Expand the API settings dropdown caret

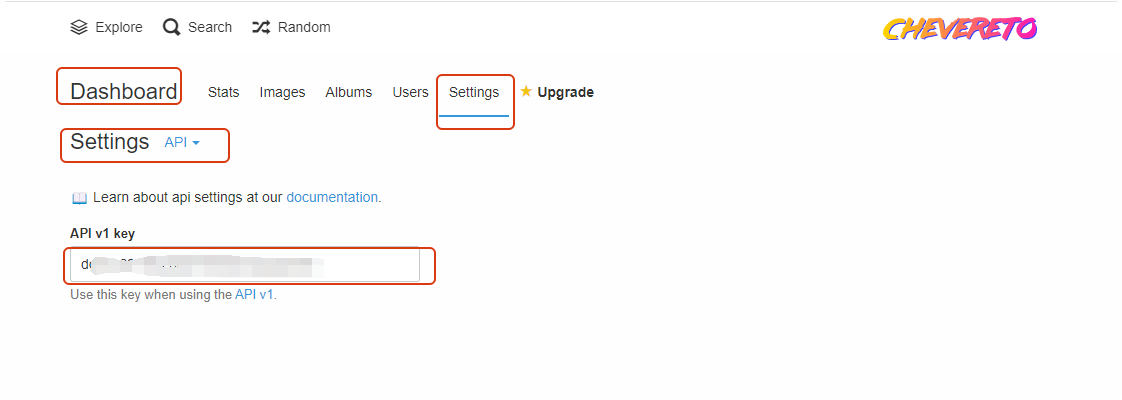pyautogui.click(x=196, y=143)
